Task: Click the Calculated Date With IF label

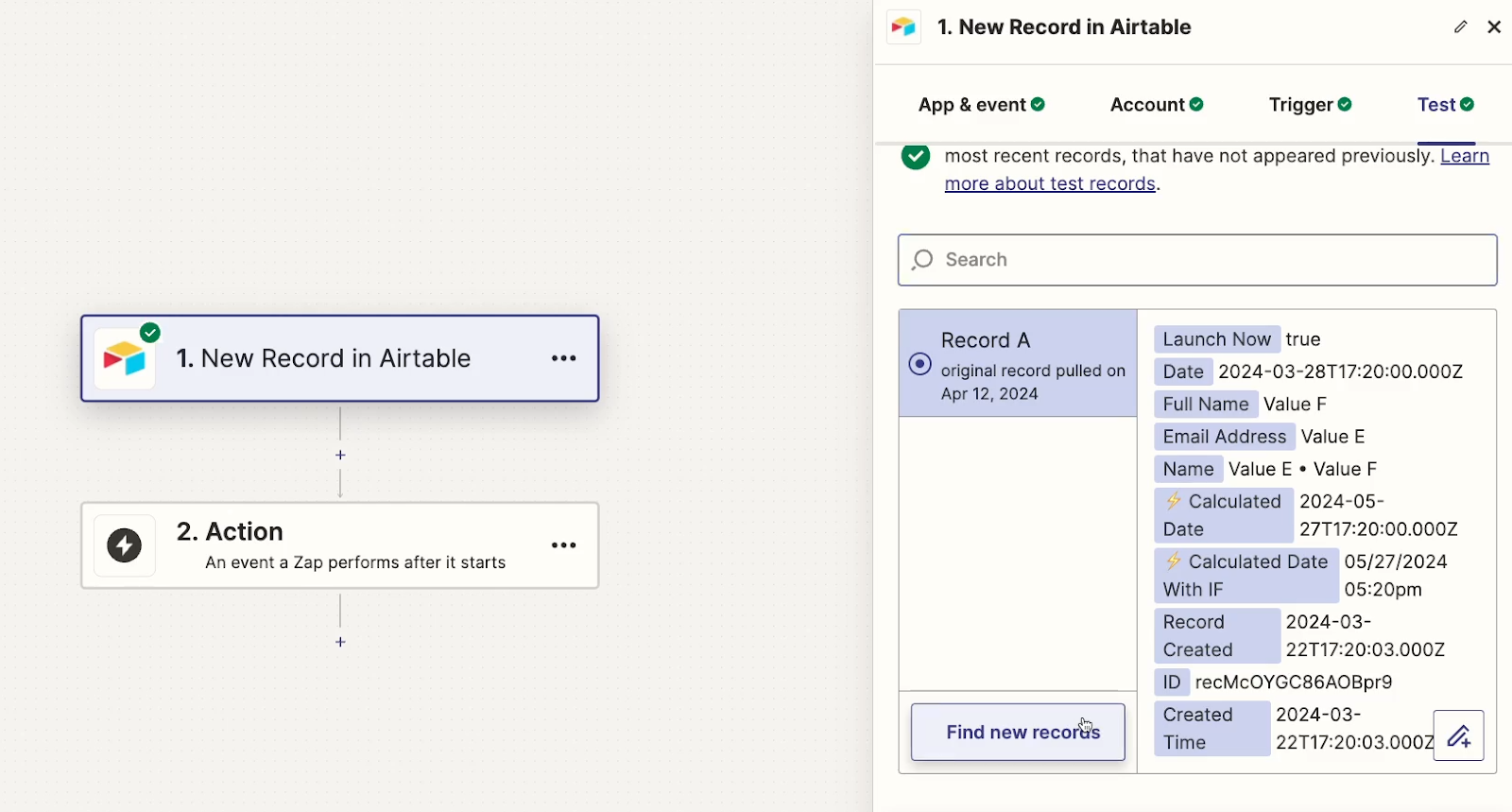Action: [1246, 576]
